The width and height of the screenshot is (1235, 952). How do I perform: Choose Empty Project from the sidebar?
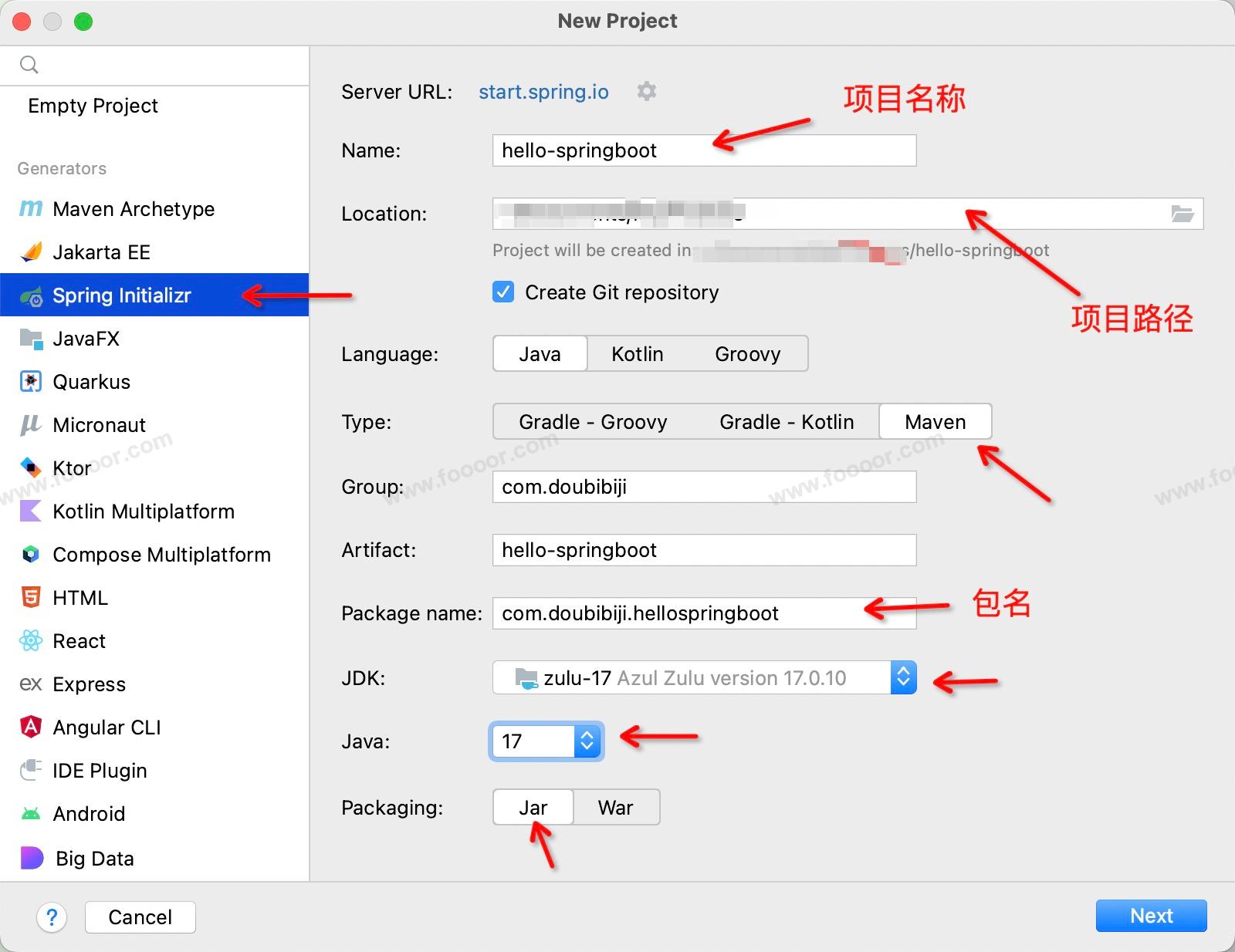click(x=93, y=106)
